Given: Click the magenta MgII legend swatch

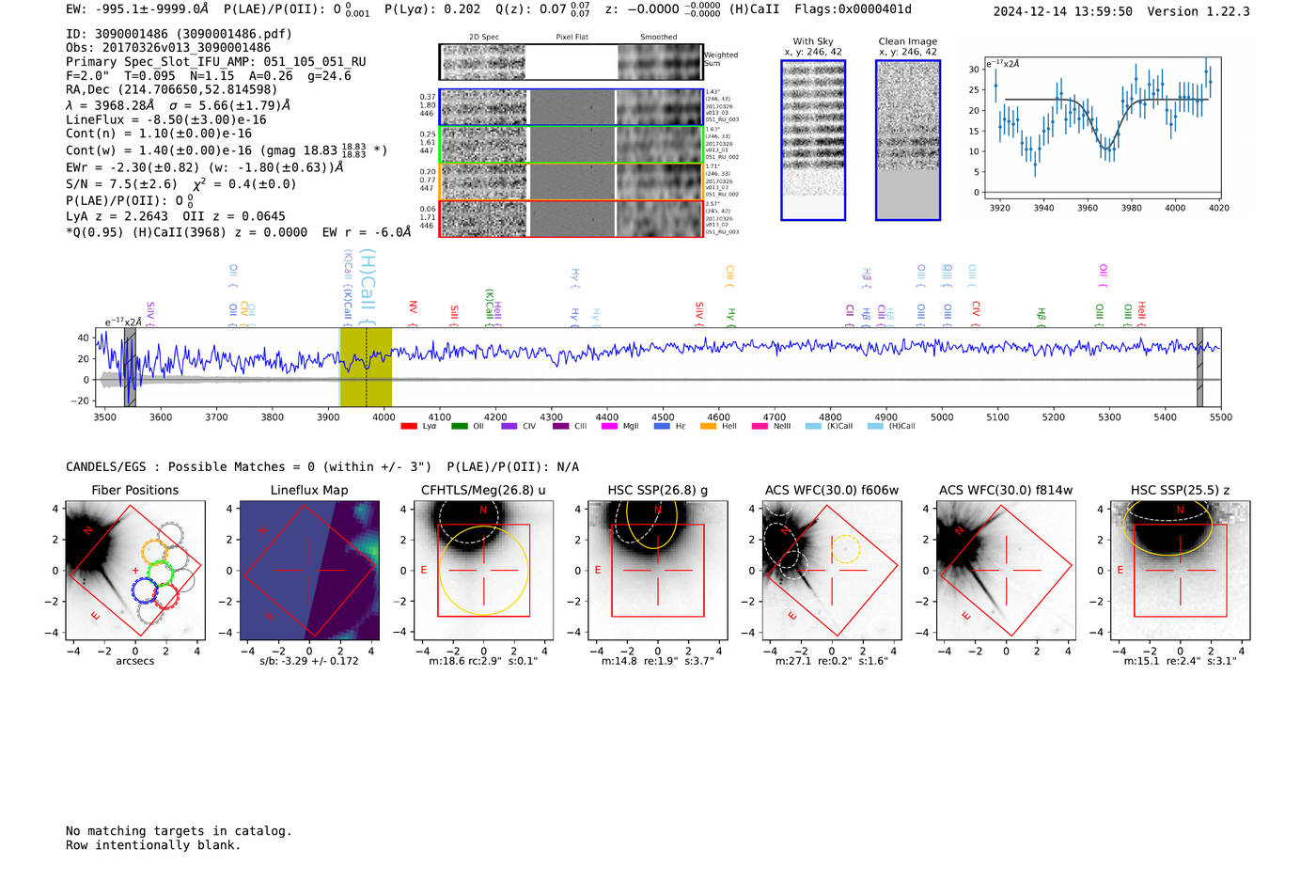Looking at the screenshot, I should point(609,426).
